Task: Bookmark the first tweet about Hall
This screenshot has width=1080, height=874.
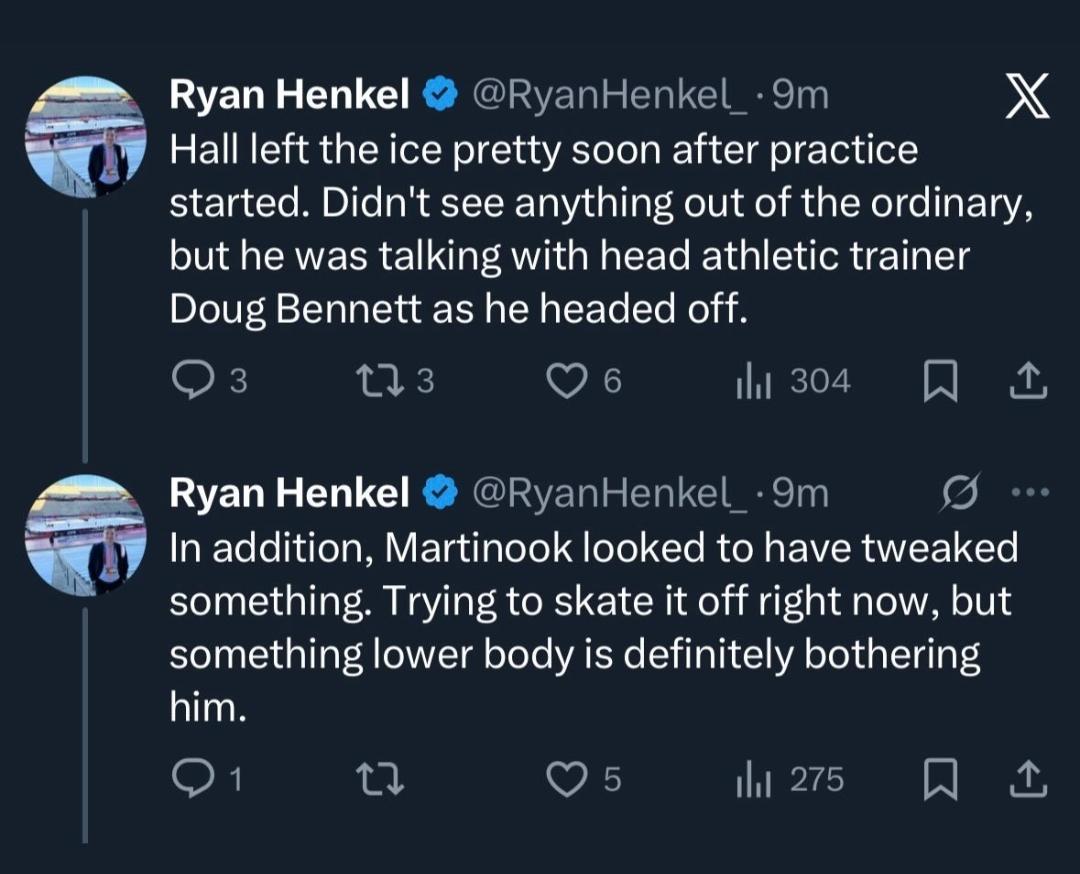Action: (940, 381)
